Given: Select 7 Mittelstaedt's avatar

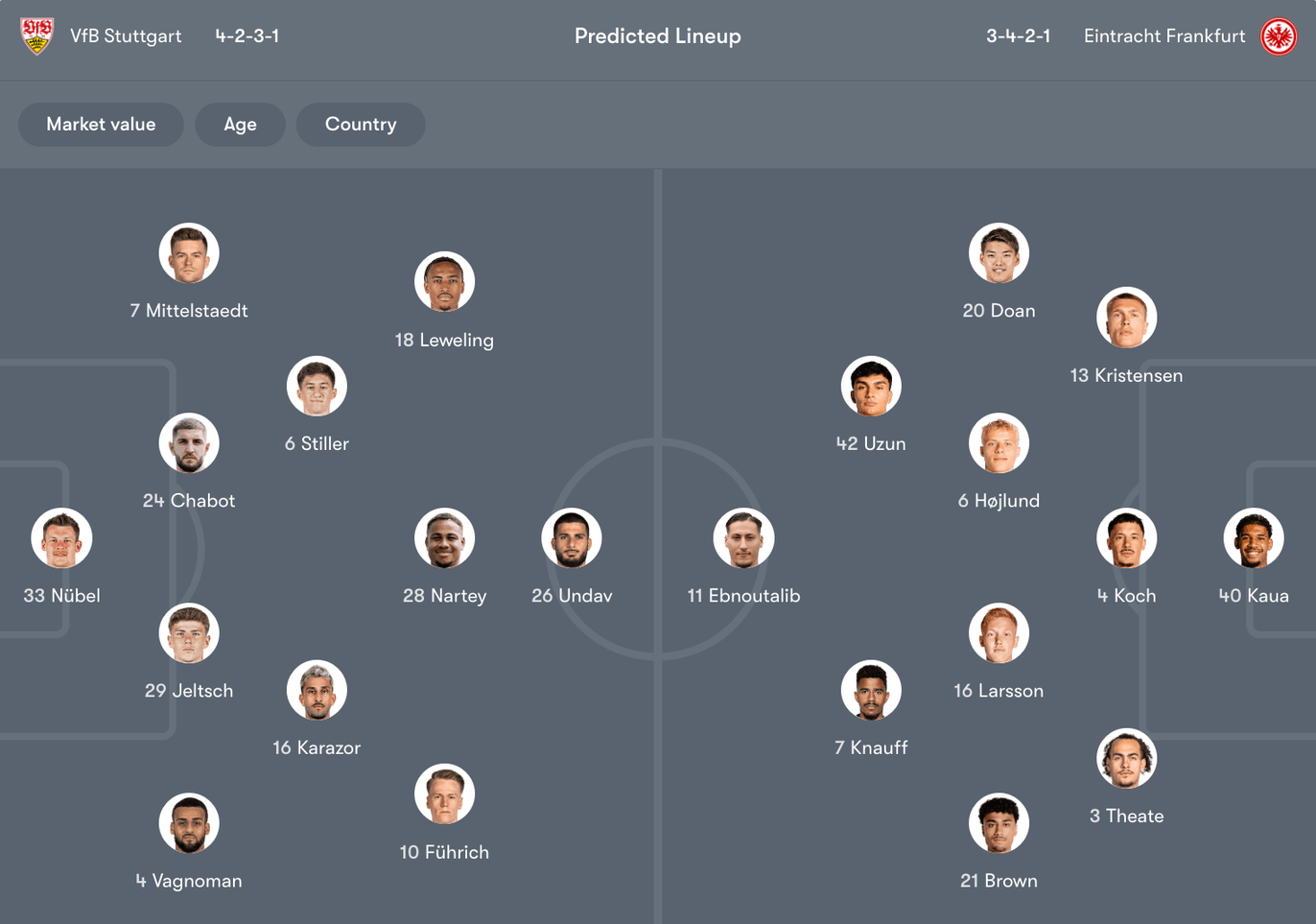Looking at the screenshot, I should 189,252.
